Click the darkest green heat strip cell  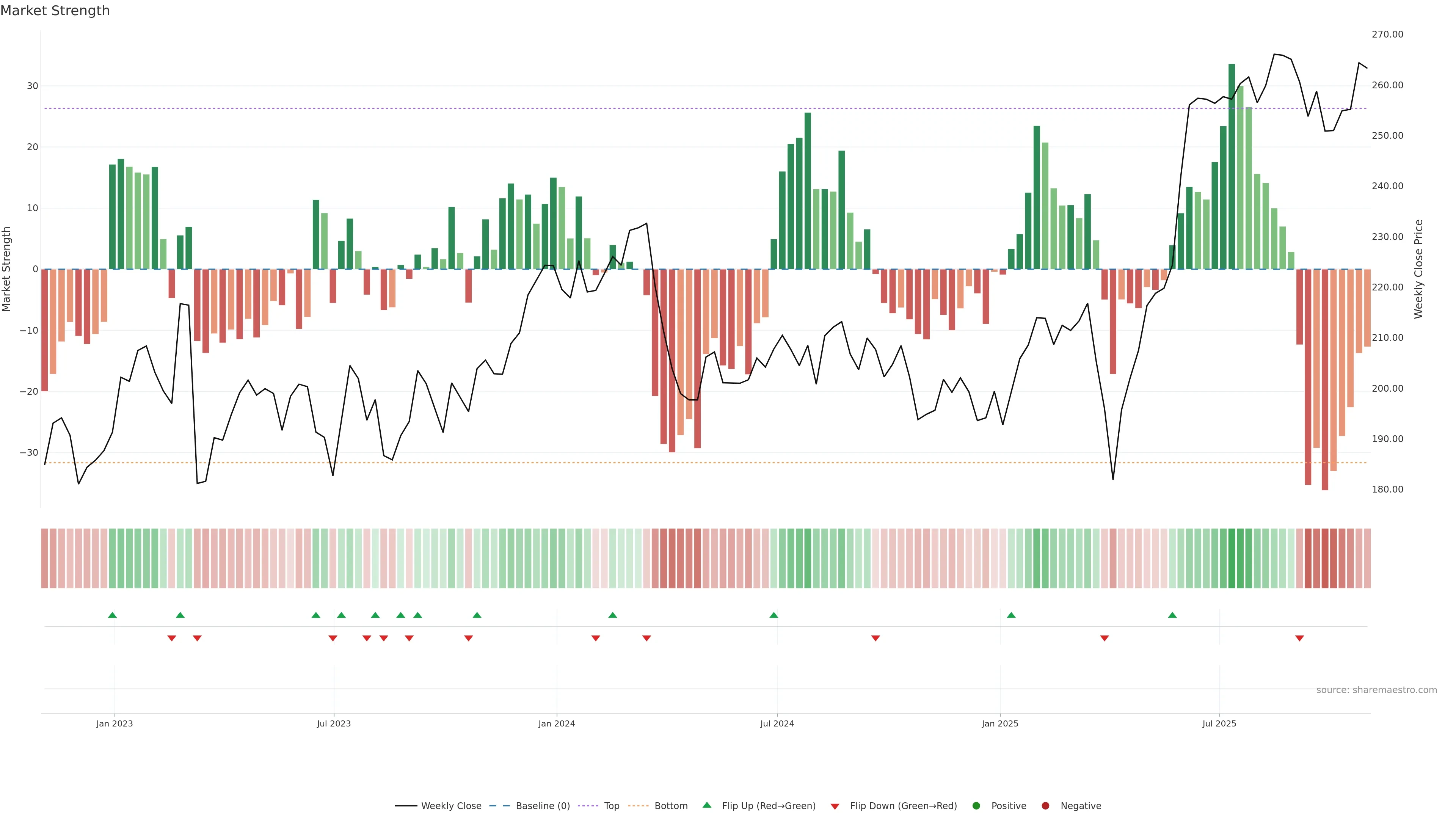coord(1232,558)
